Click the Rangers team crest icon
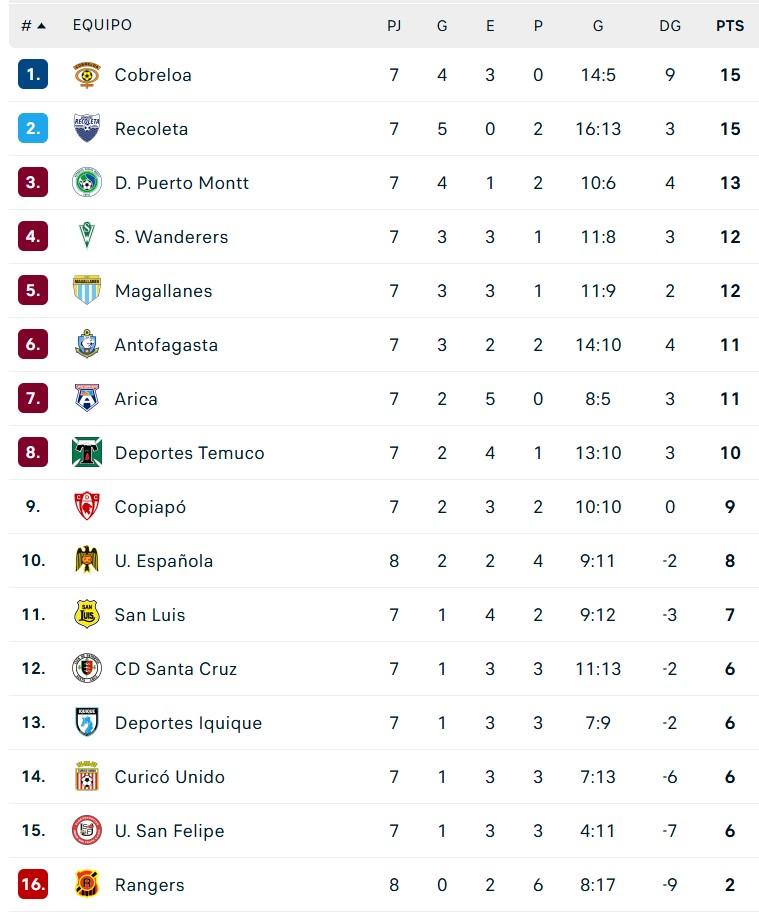The height and width of the screenshot is (923, 759). [x=87, y=885]
